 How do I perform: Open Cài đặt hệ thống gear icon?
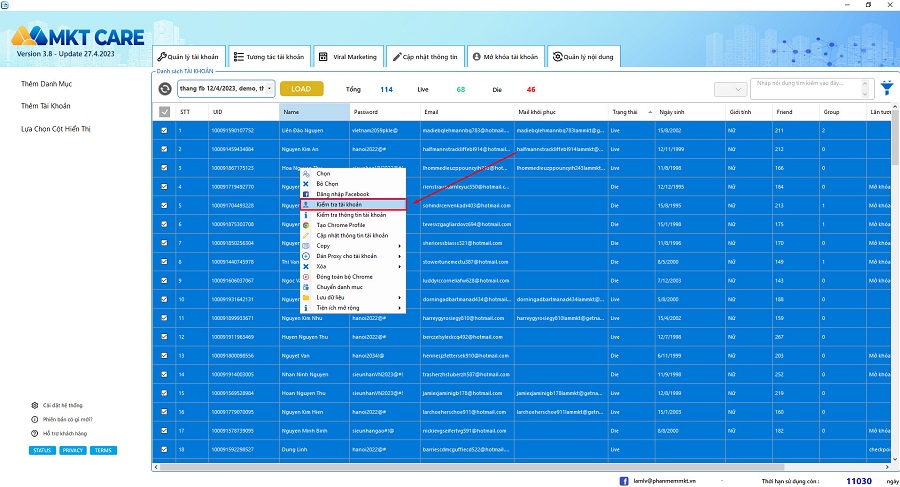pyautogui.click(x=35, y=405)
